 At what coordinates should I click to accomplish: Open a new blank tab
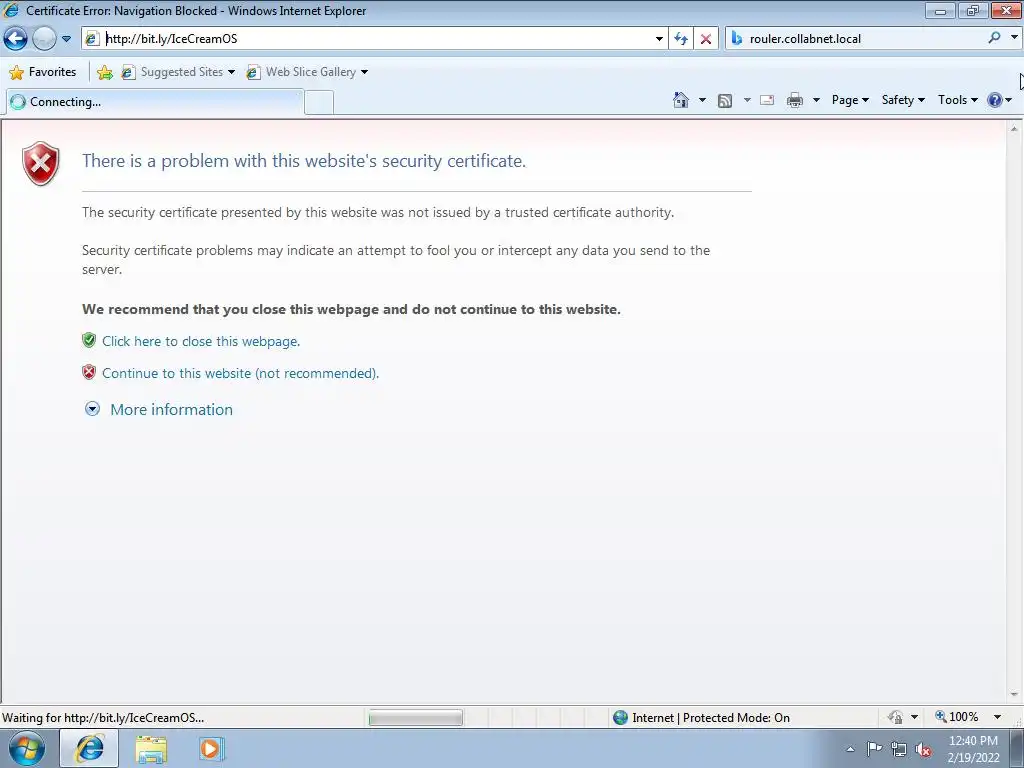tap(319, 103)
